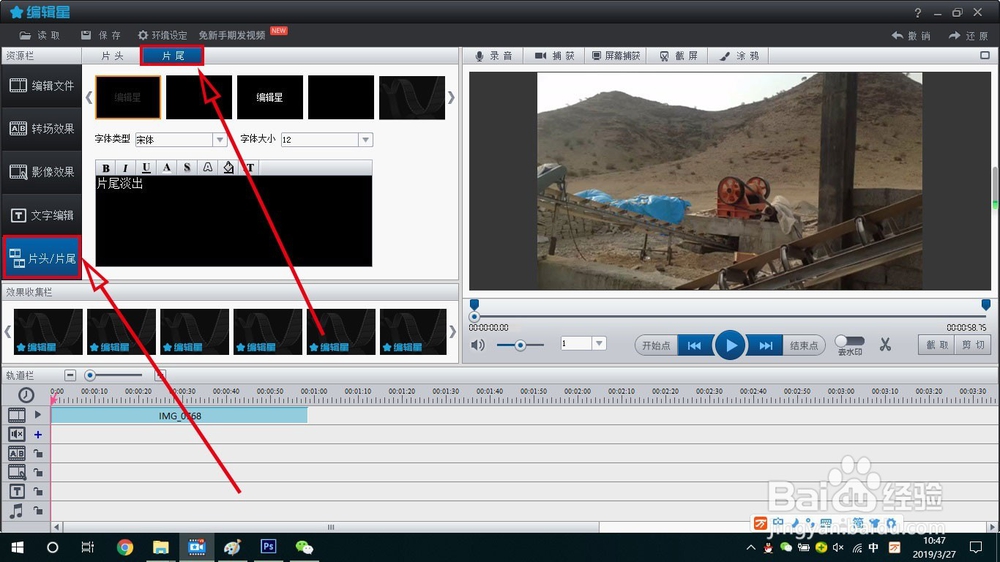This screenshot has height=562, width=1000.
Task: Mute the player with speaker icon
Action: pyautogui.click(x=478, y=345)
